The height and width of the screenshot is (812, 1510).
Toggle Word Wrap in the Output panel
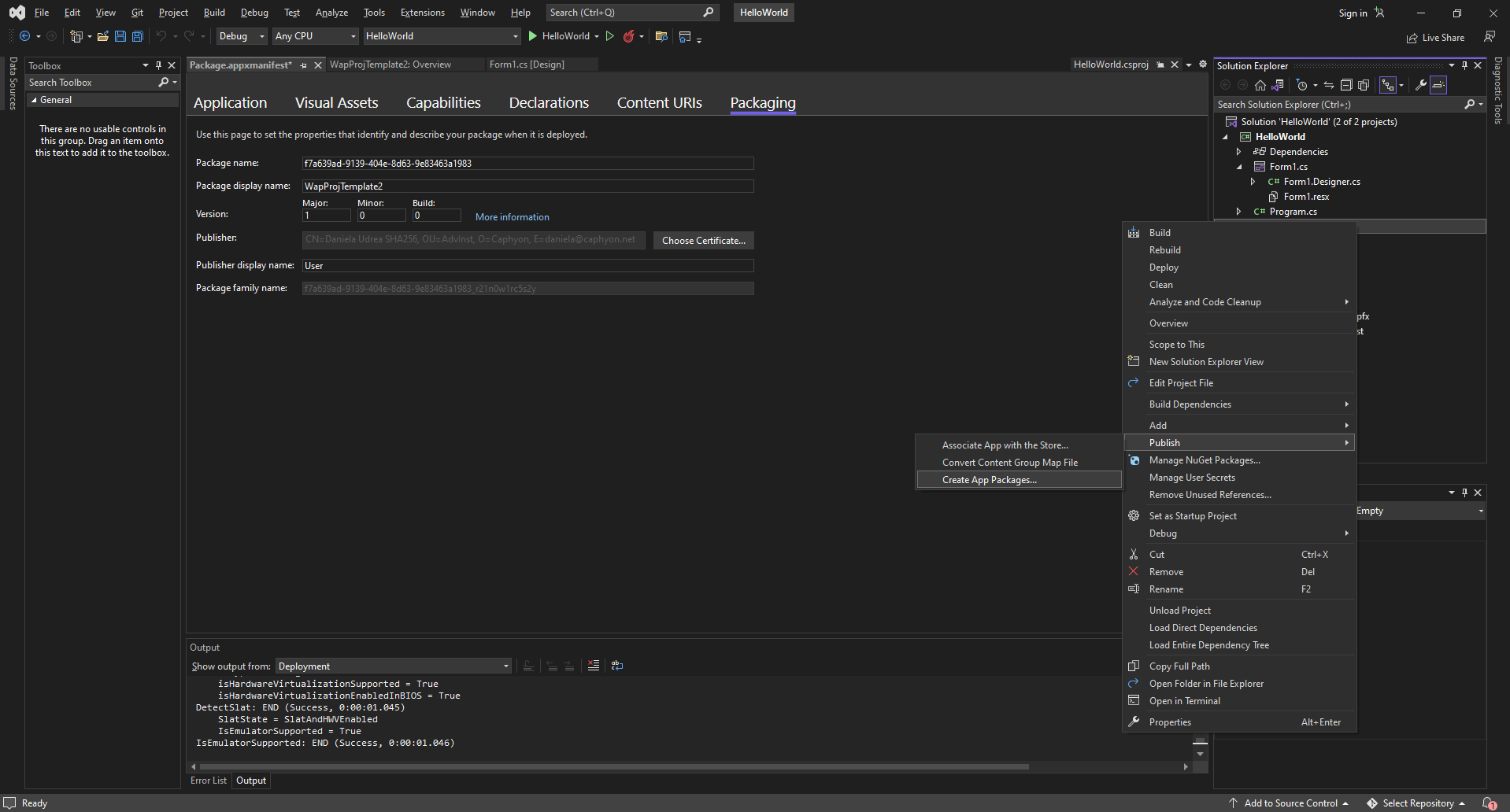(617, 666)
